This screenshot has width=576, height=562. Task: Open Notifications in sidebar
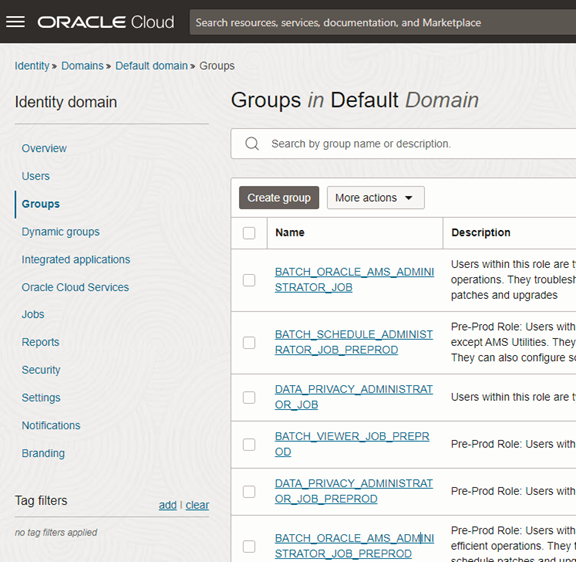pos(51,425)
